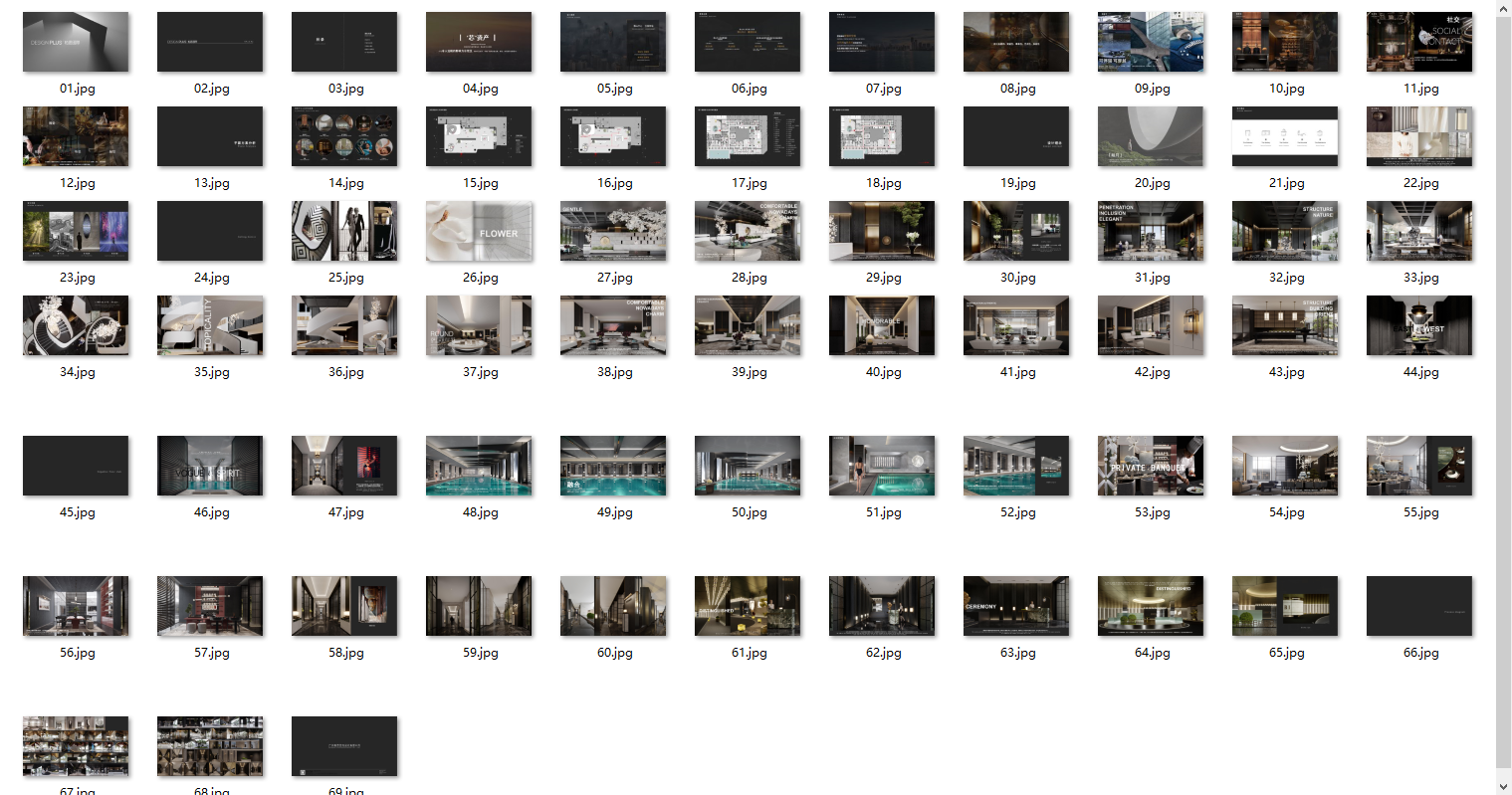Click the vertical scrollbar down arrow
This screenshot has width=1512, height=795.
pyautogui.click(x=1503, y=786)
